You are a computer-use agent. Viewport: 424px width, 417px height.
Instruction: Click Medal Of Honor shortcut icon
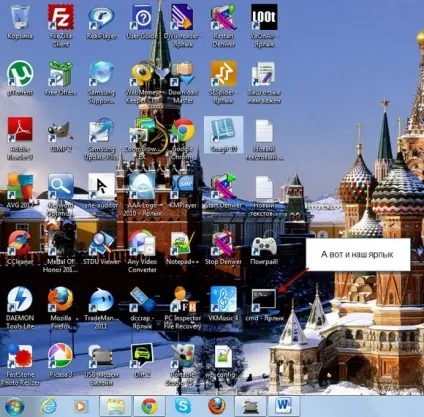[x=61, y=243]
